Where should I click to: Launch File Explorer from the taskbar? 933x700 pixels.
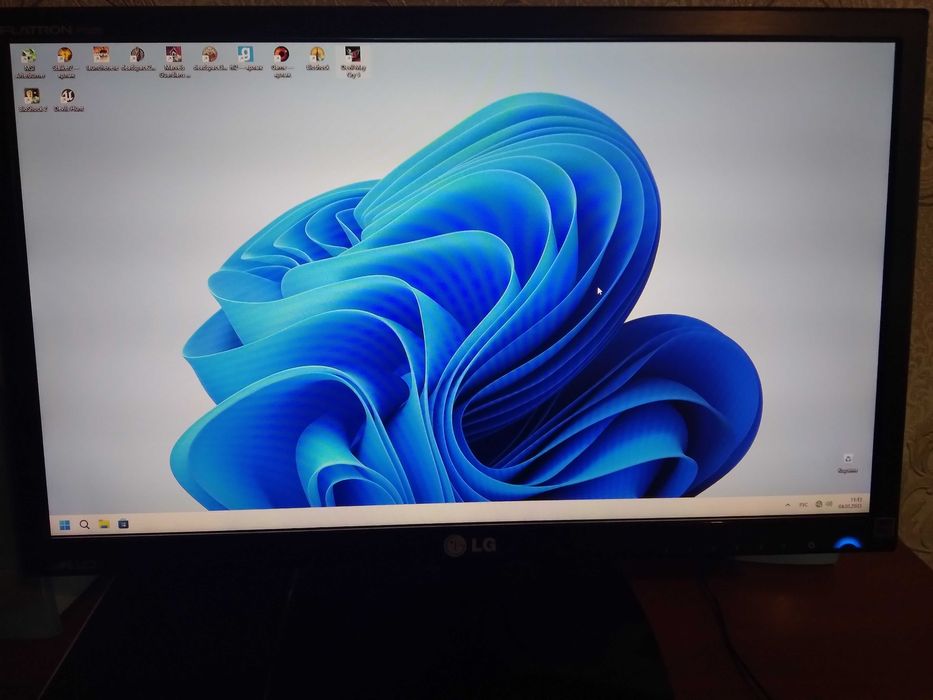(104, 524)
